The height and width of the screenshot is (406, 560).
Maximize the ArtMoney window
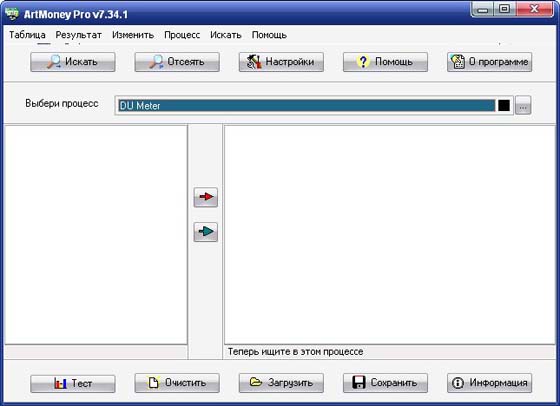[x=505, y=9]
